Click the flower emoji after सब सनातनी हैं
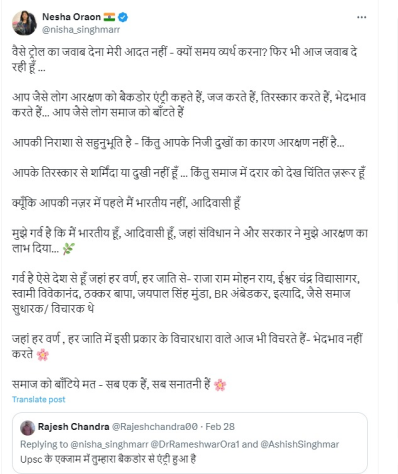This screenshot has width=398, height=474. coord(220,385)
